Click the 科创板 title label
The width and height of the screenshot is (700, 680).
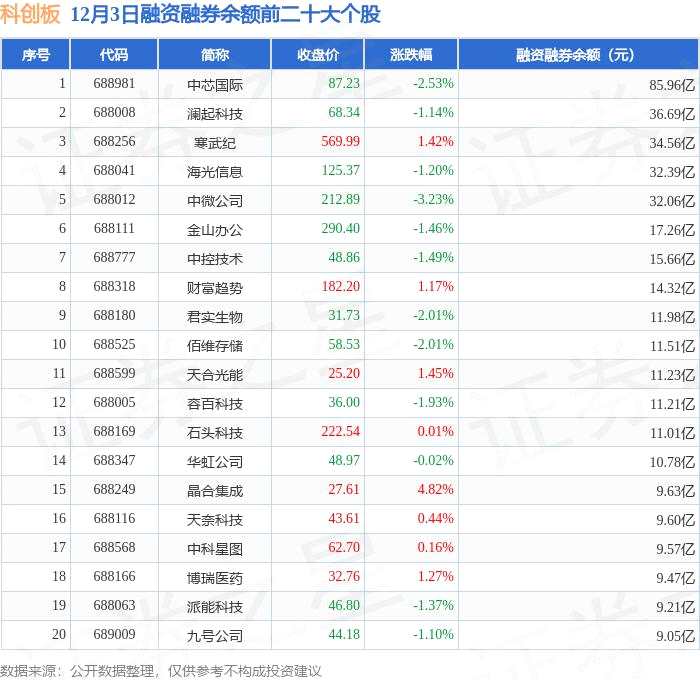click(30, 14)
